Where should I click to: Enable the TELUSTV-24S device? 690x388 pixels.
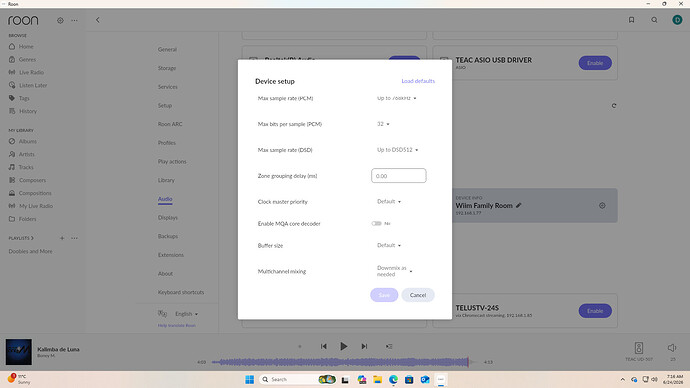pos(595,311)
